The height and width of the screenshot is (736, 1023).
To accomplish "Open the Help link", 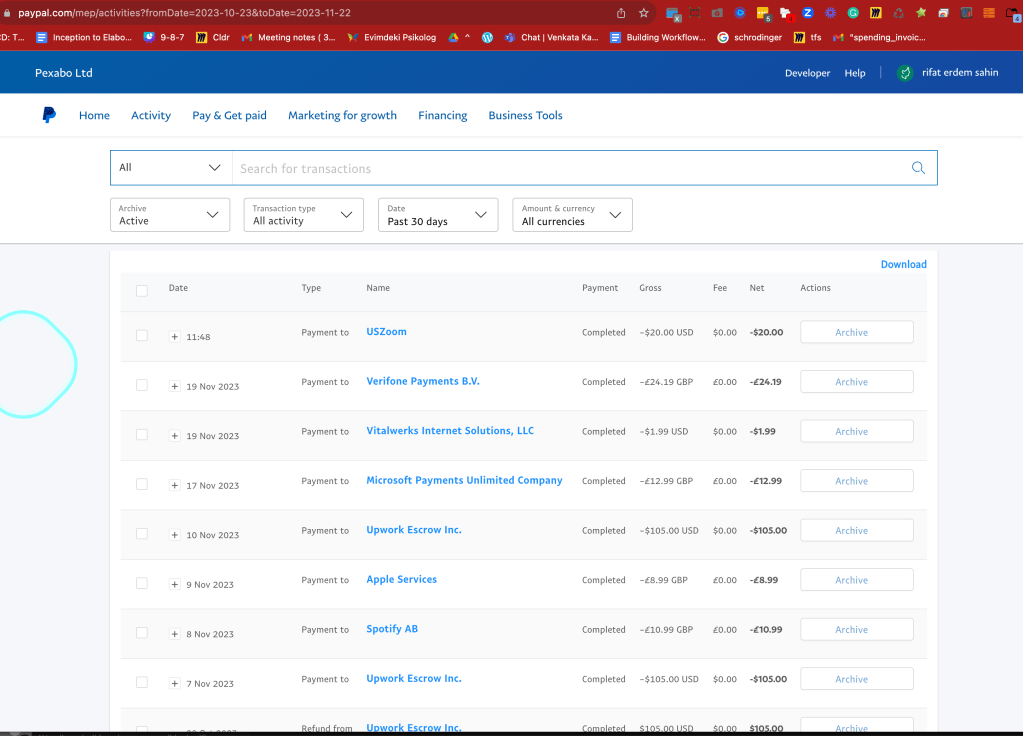I will point(855,73).
